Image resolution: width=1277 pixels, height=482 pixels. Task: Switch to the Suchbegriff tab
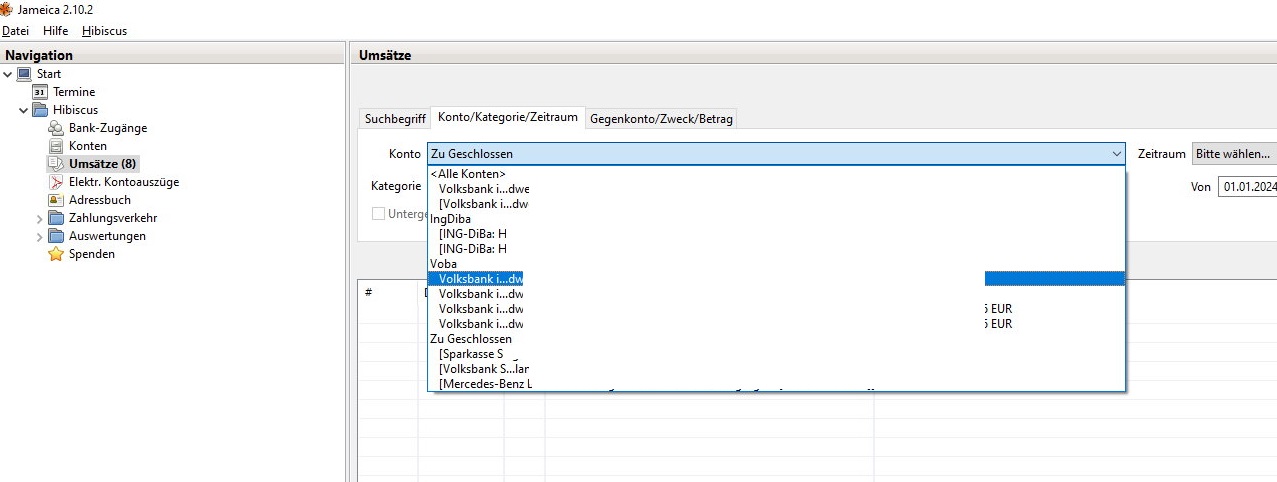(x=395, y=119)
